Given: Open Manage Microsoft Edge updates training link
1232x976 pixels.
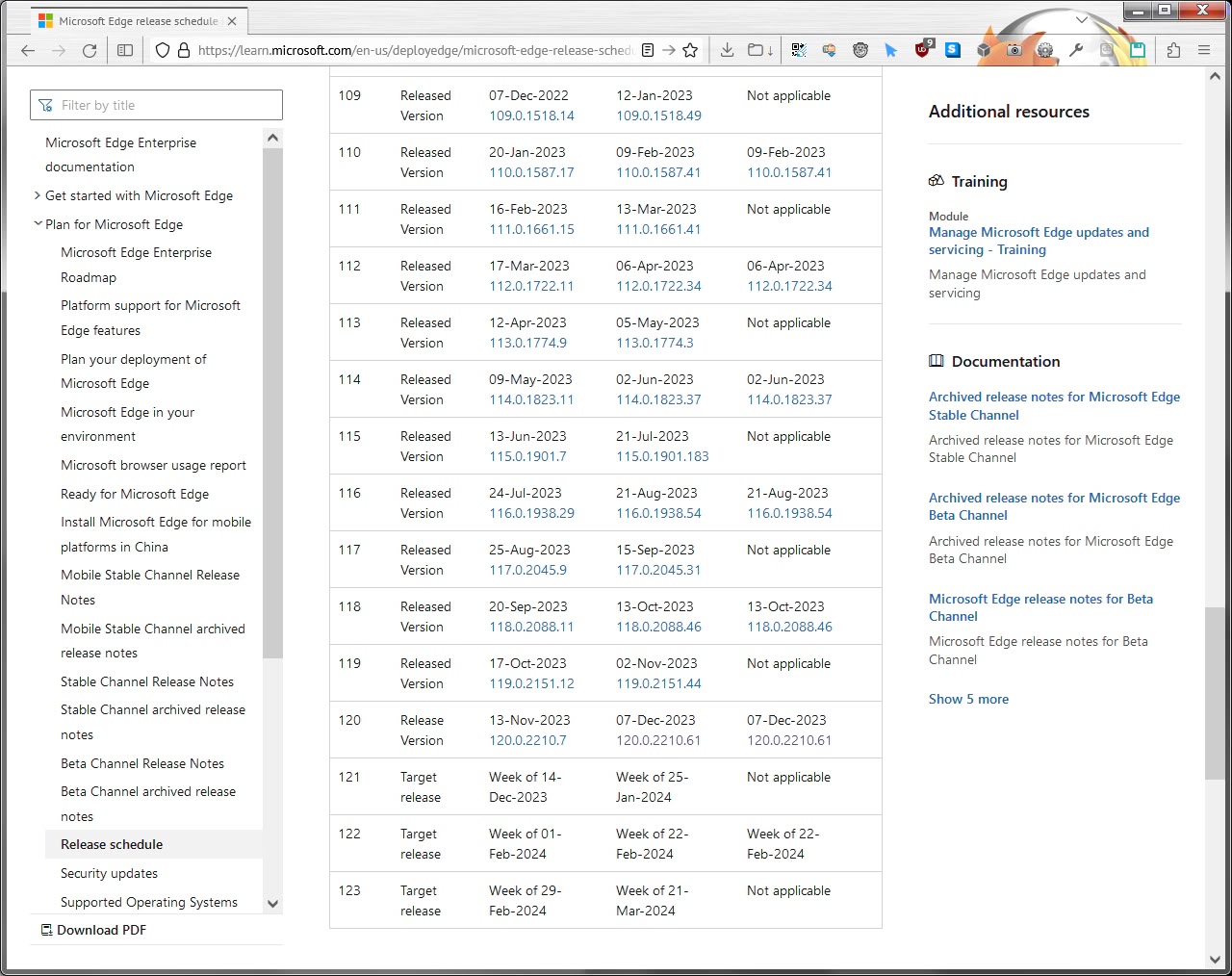Looking at the screenshot, I should click(1039, 241).
